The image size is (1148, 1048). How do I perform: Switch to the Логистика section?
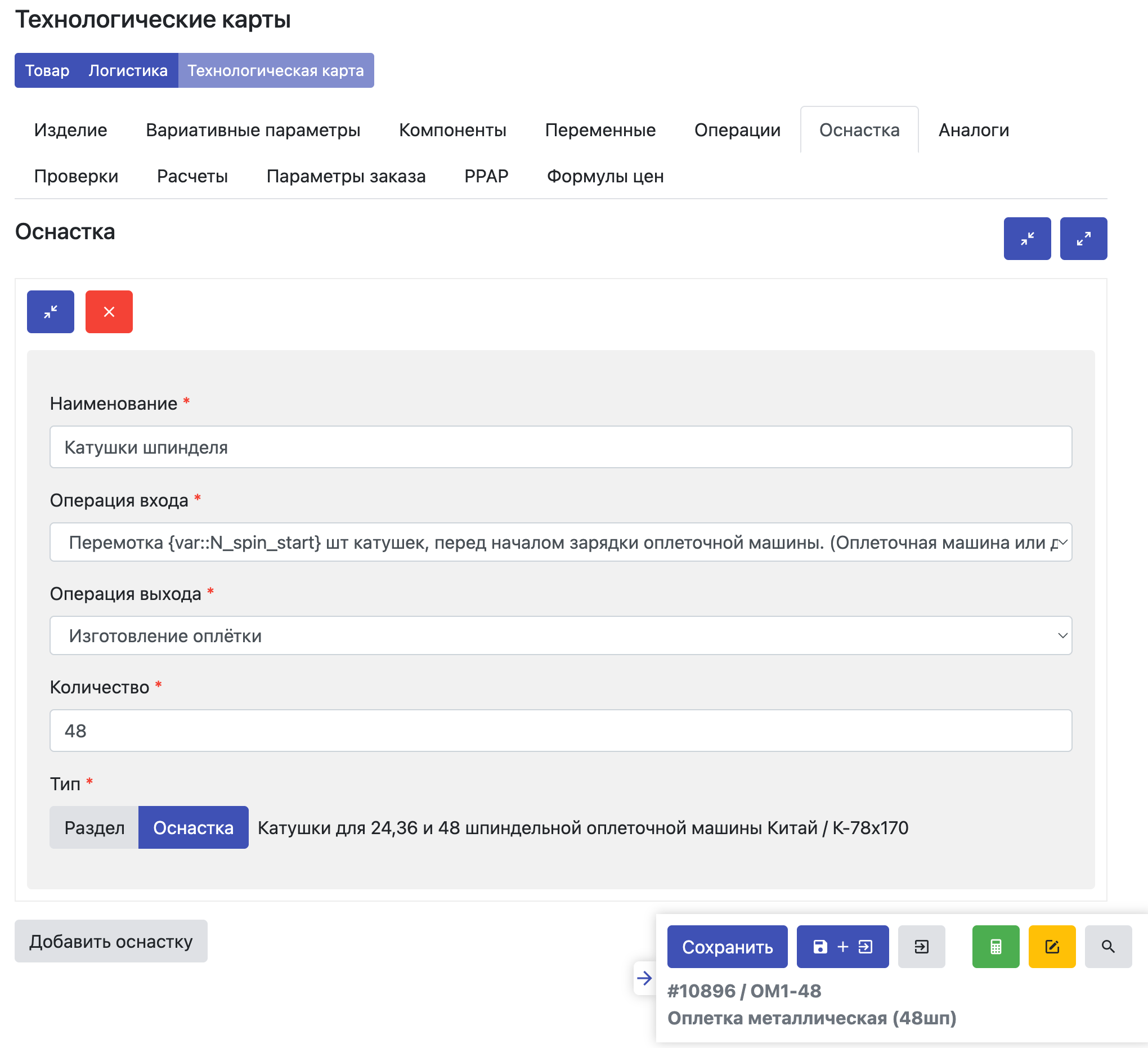click(128, 70)
